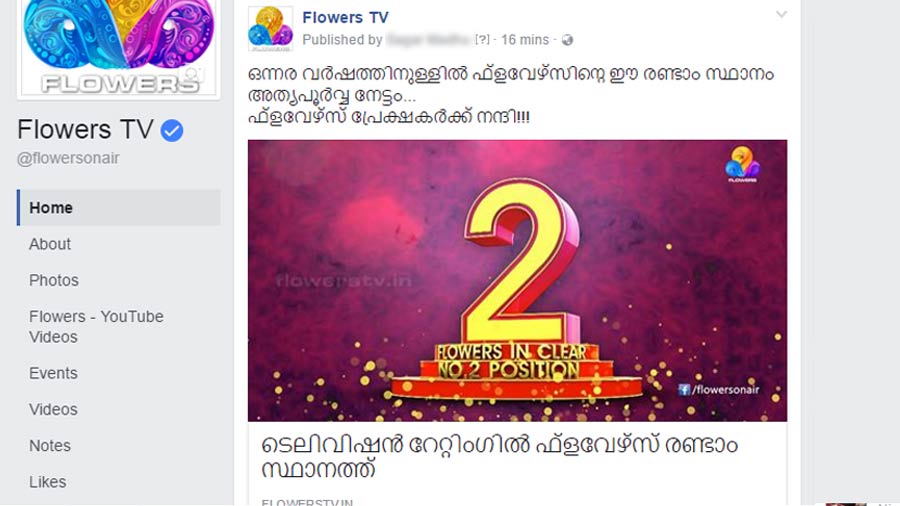Click the public globe privacy icon
The width and height of the screenshot is (900, 506).
point(567,40)
